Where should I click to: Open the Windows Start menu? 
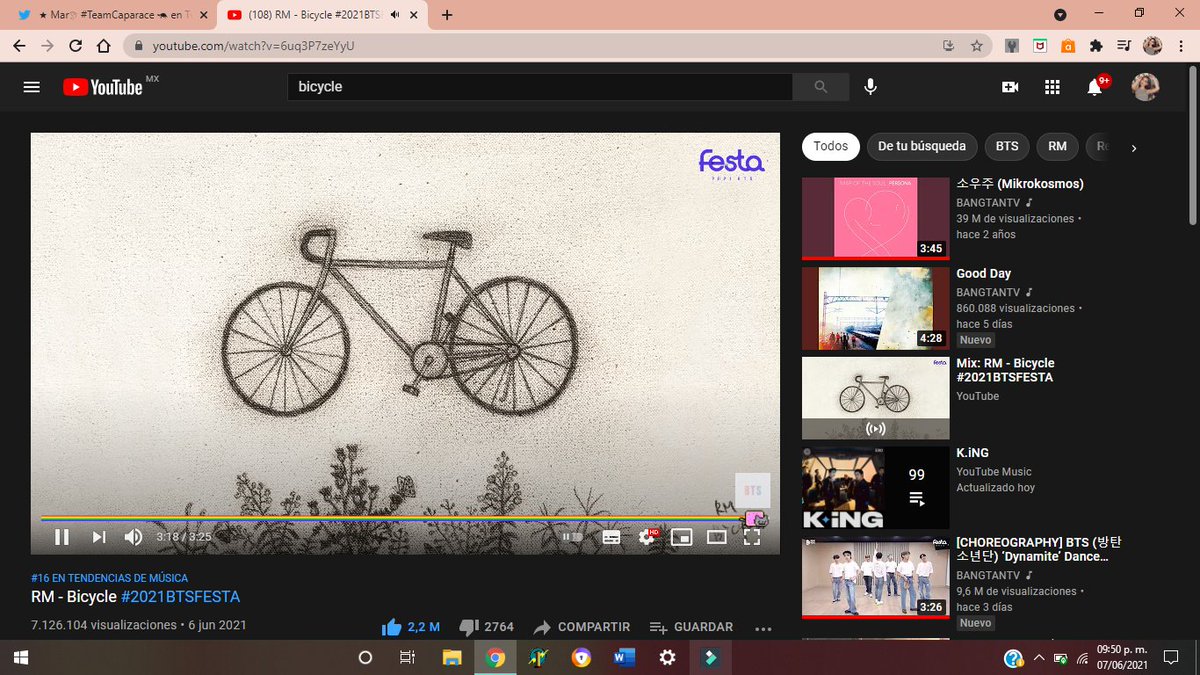(x=22, y=657)
